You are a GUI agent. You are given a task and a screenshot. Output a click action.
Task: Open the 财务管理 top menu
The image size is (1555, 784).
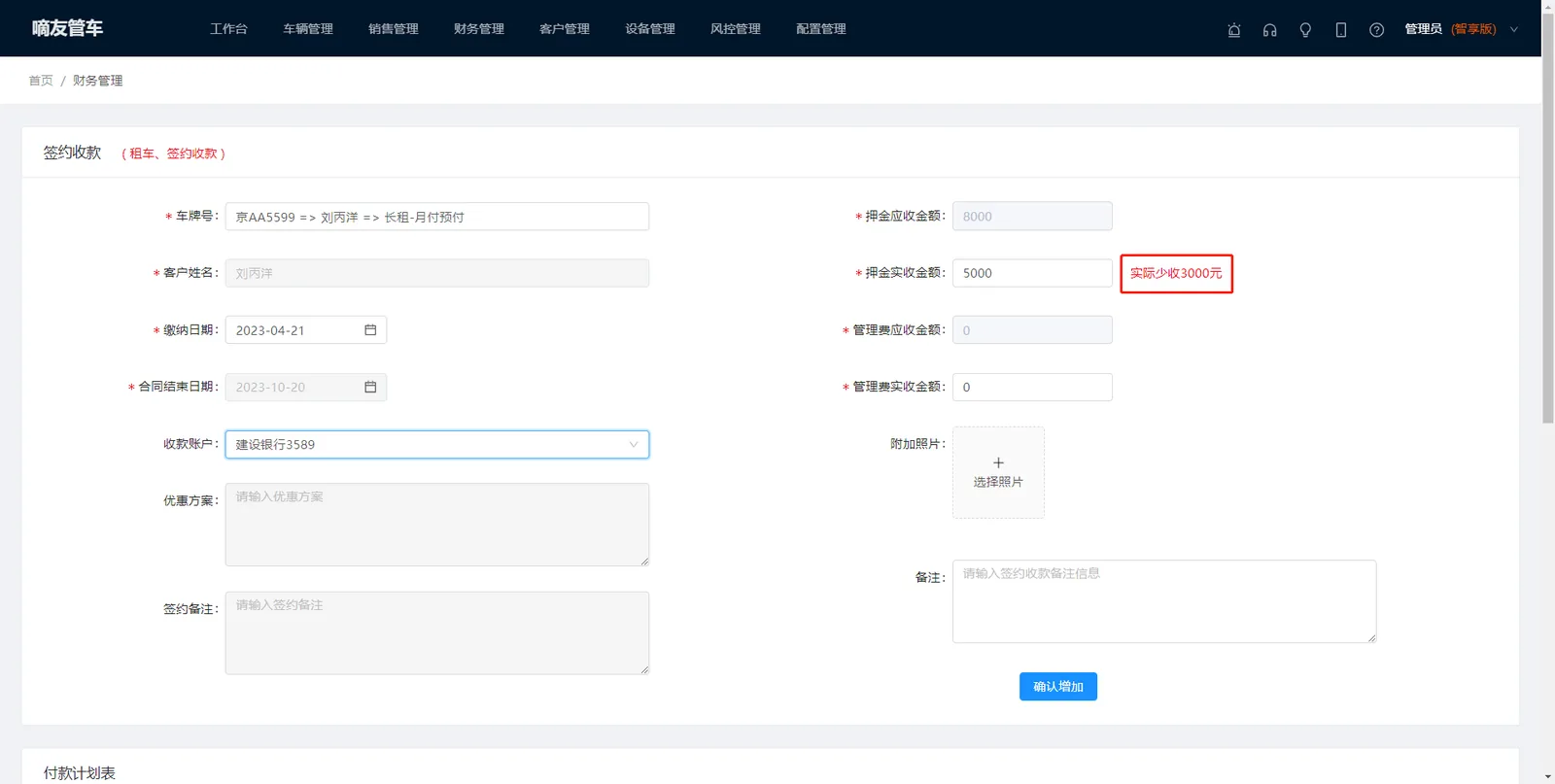[x=479, y=29]
